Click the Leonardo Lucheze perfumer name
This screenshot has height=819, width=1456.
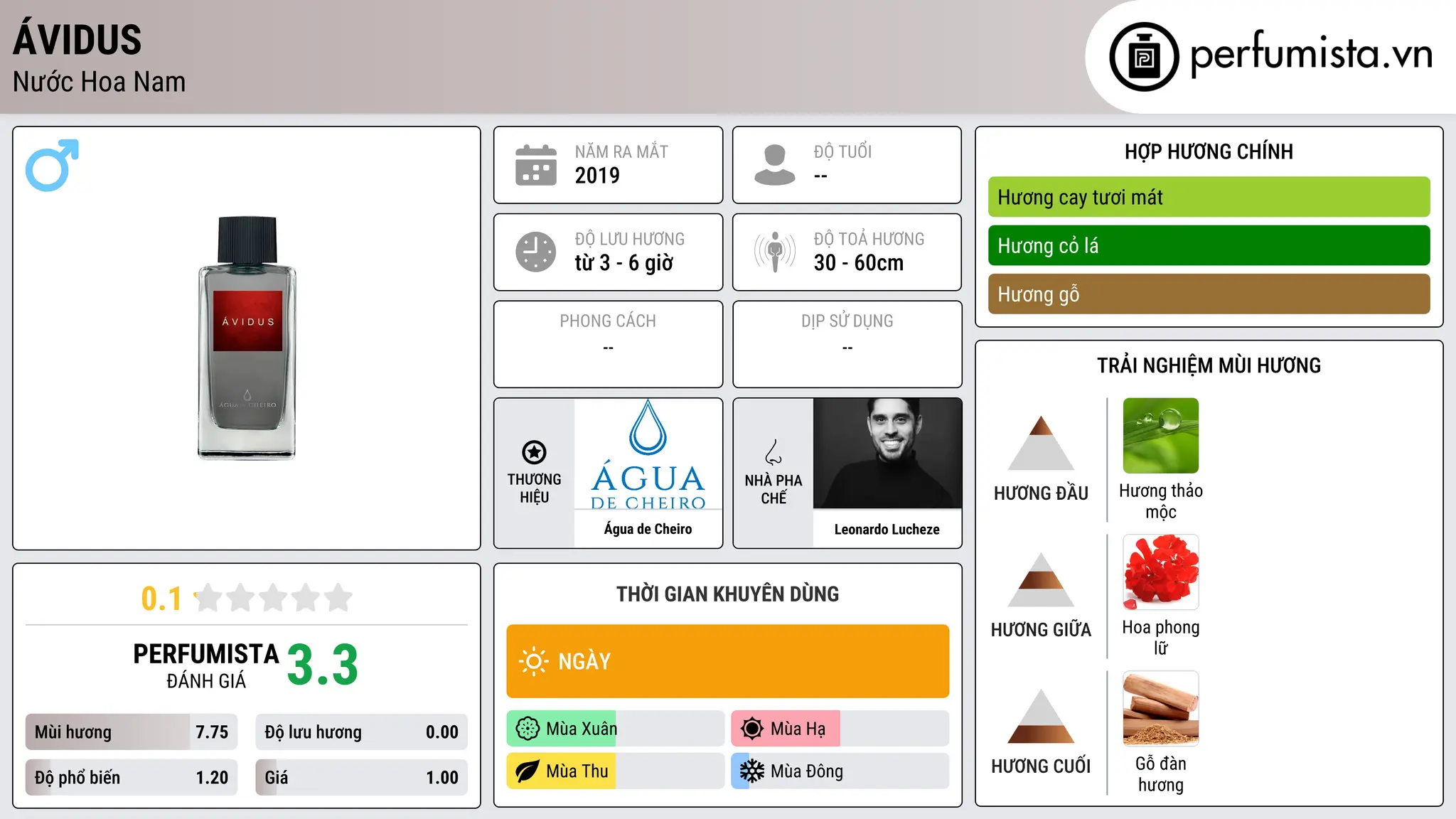(x=887, y=529)
